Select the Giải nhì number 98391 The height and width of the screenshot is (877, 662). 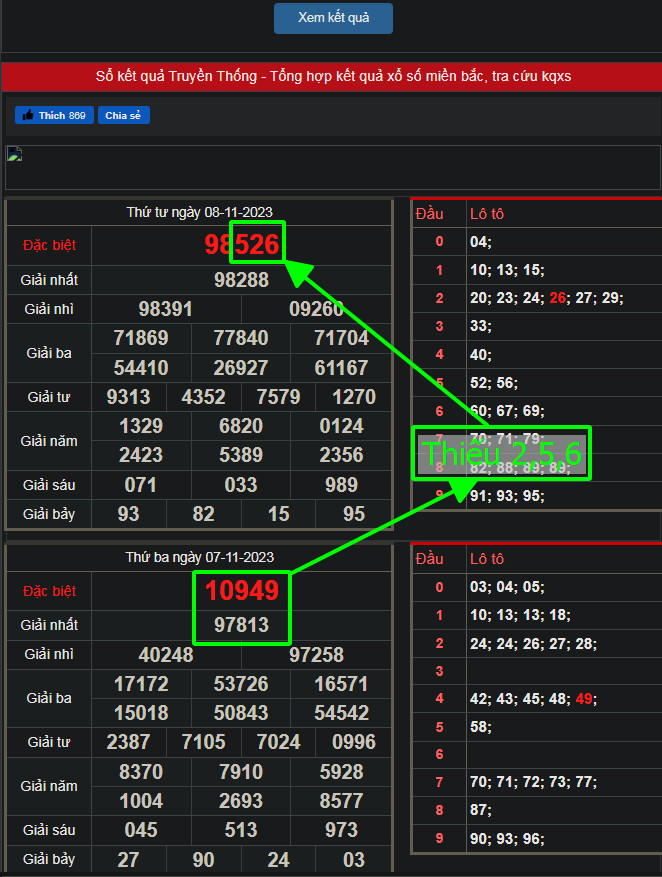(166, 309)
